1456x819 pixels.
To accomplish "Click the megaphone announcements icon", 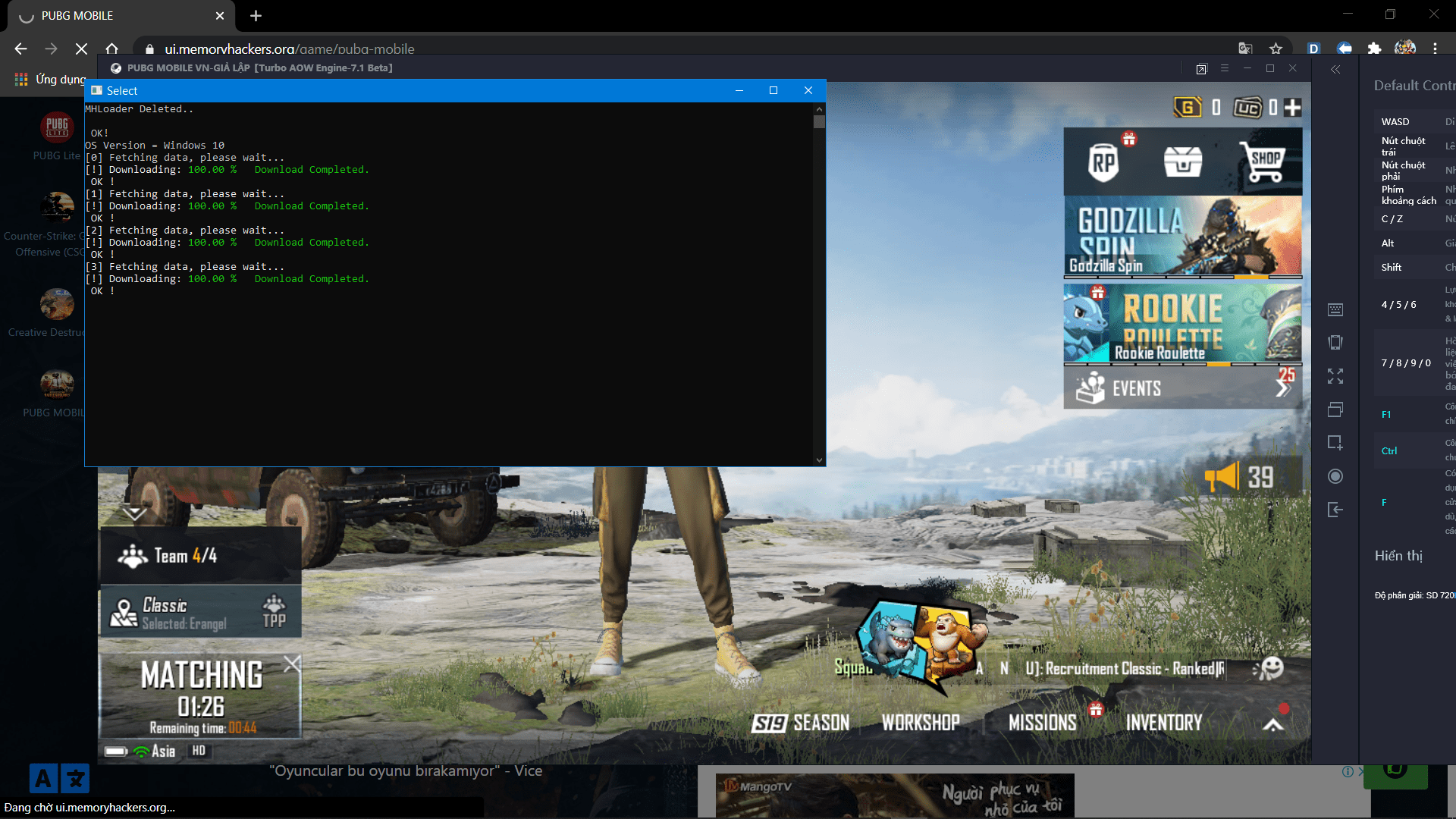I will tap(1222, 477).
